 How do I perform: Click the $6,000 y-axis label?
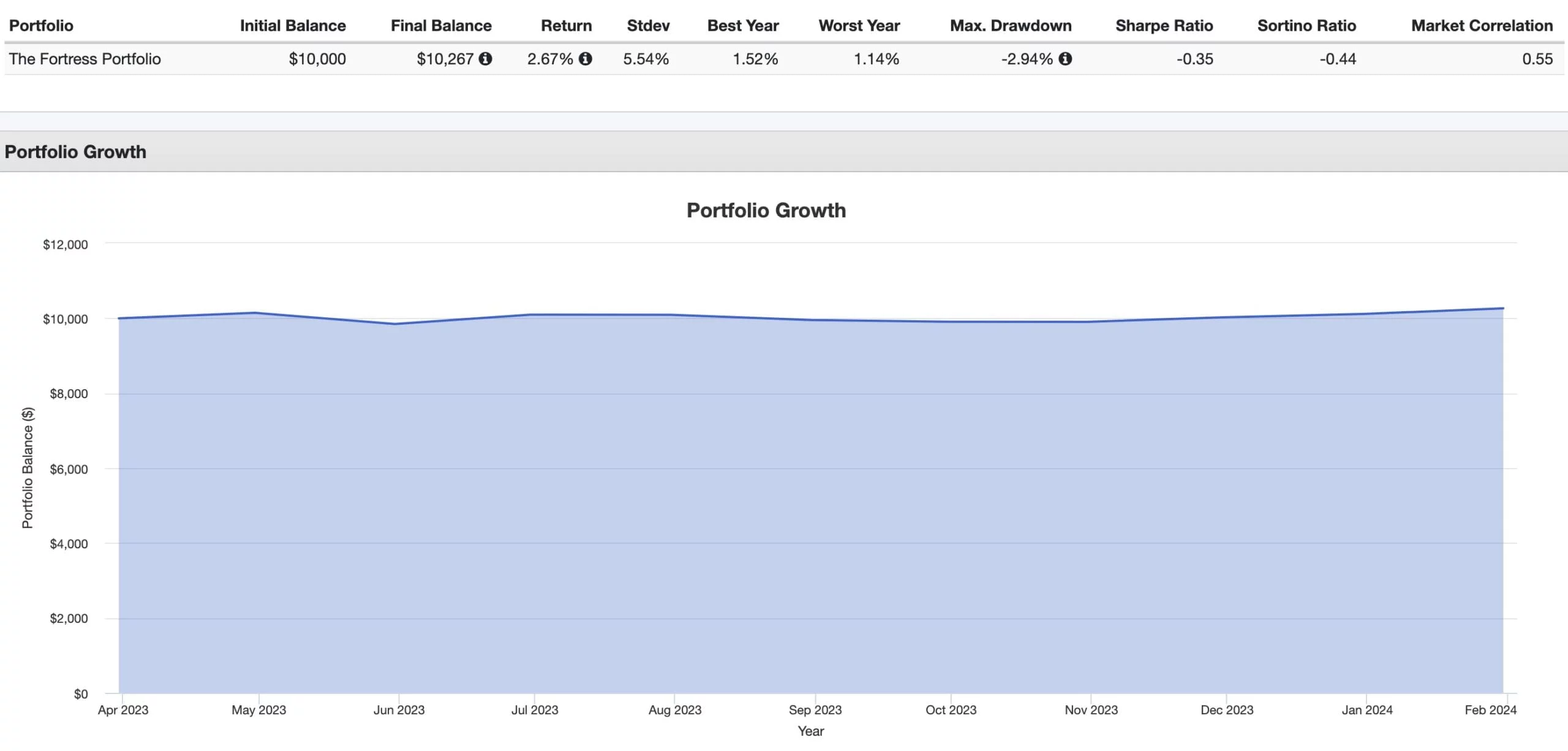pos(69,469)
